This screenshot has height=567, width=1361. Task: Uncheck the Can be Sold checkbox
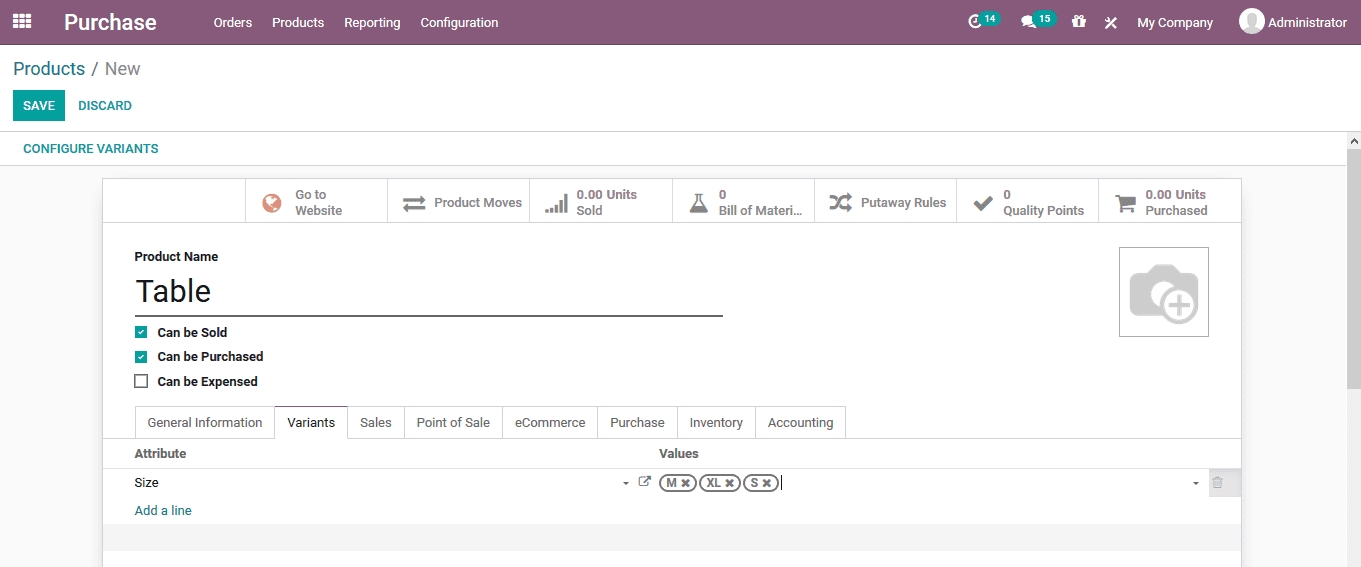click(141, 332)
